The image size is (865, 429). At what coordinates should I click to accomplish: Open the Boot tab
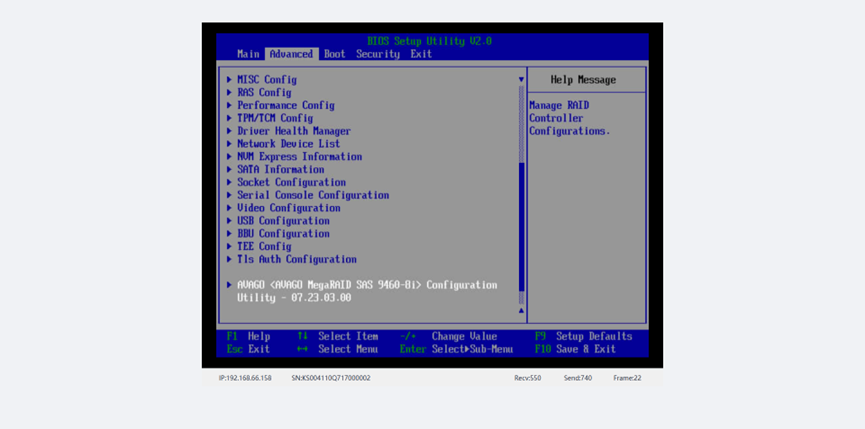(335, 54)
